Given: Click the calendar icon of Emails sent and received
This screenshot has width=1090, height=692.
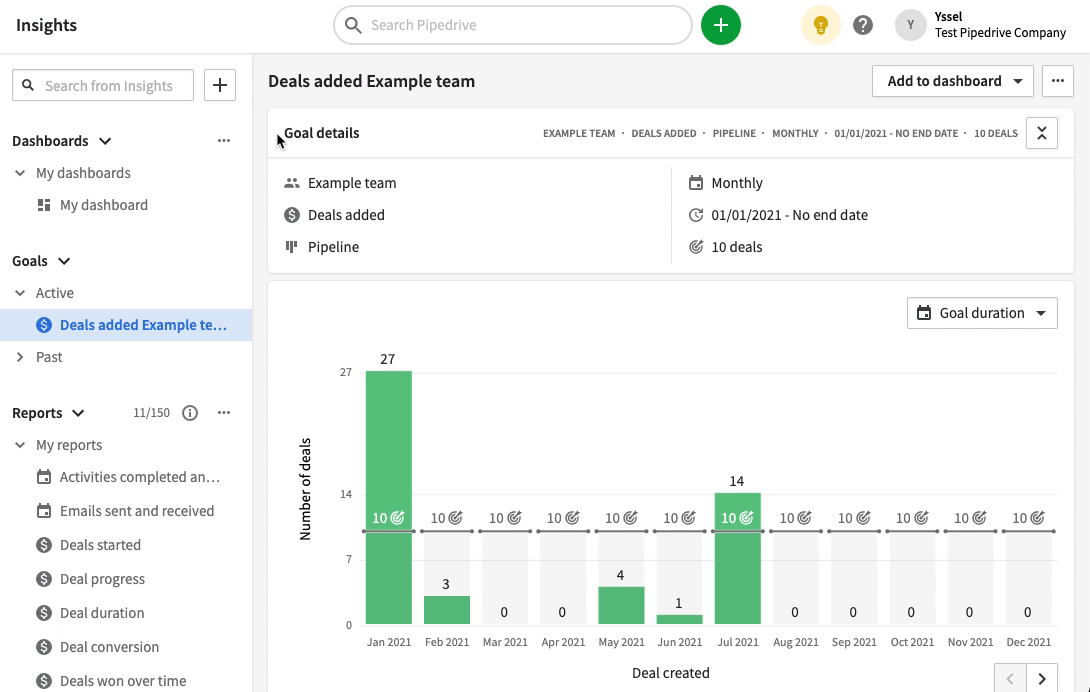Looking at the screenshot, I should coord(44,510).
